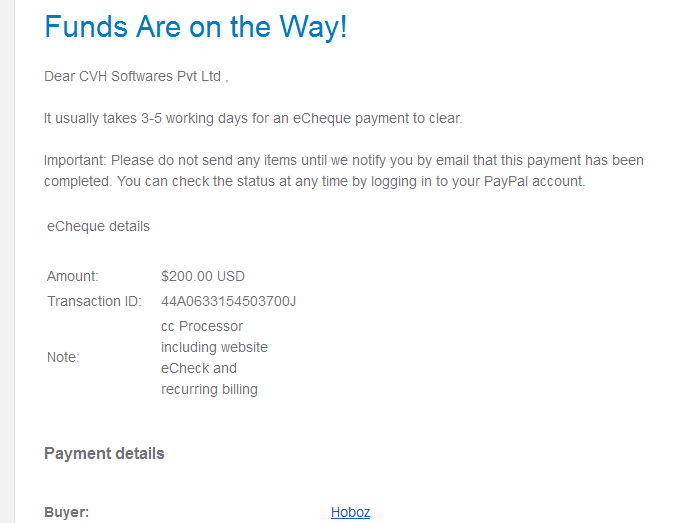Image resolution: width=689 pixels, height=523 pixels.
Task: Click the 'Payment details' heading
Action: coord(104,453)
